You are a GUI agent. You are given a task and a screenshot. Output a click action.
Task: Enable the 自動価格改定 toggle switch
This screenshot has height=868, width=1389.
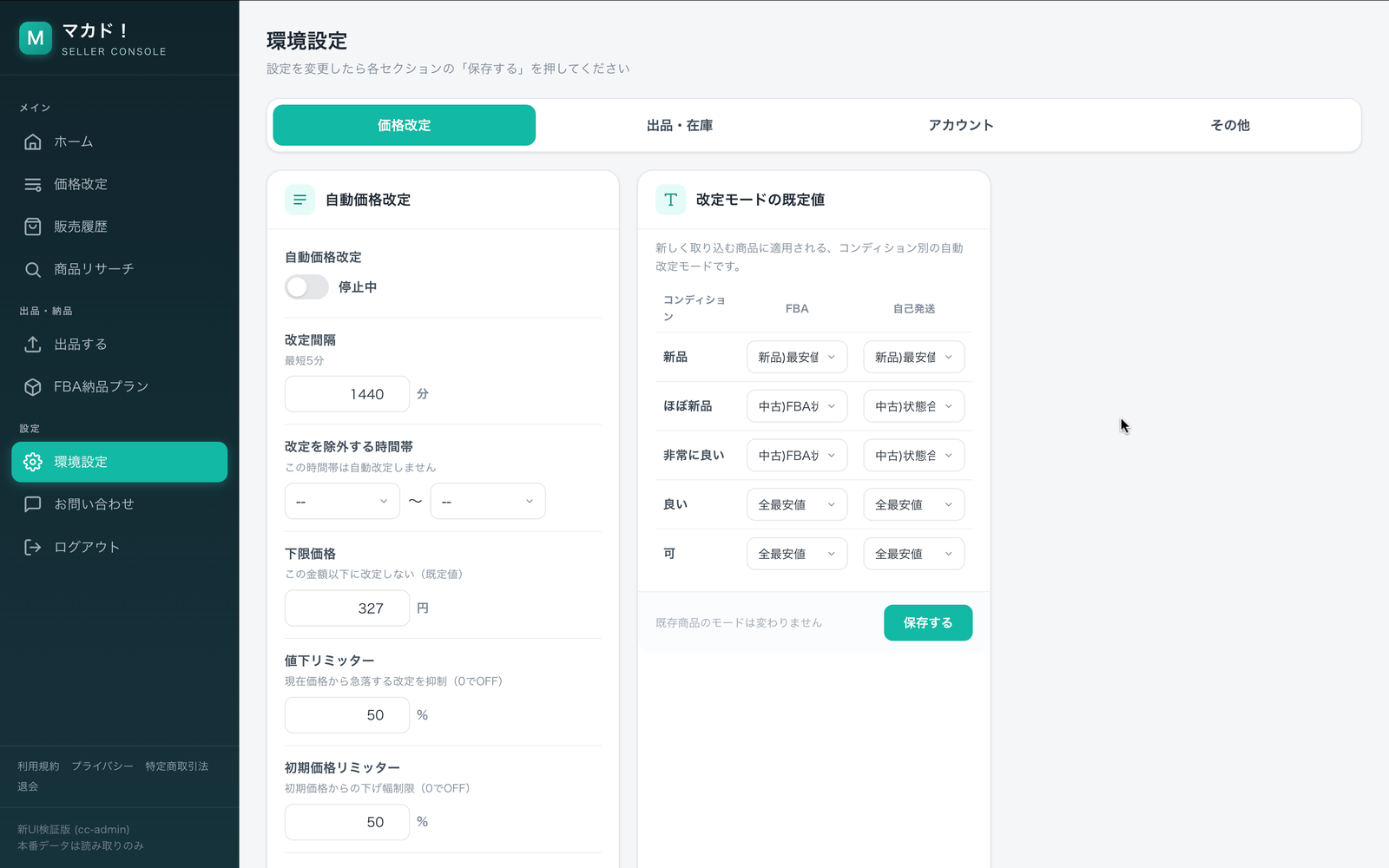[x=306, y=287]
